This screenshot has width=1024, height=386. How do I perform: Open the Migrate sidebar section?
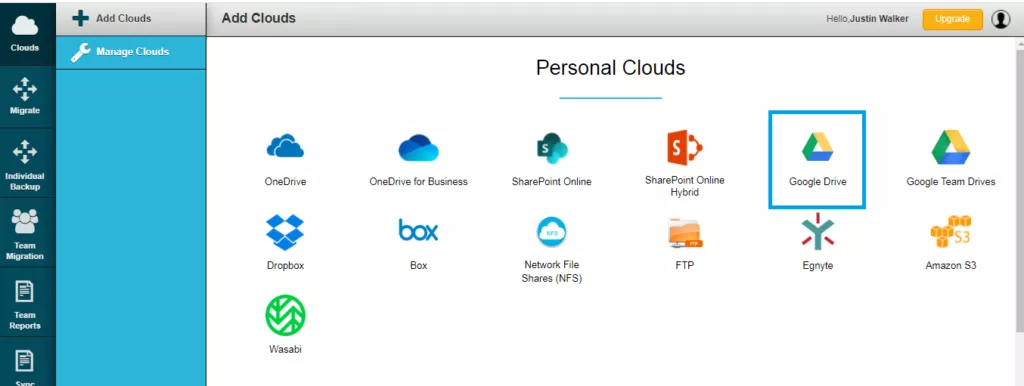25,96
